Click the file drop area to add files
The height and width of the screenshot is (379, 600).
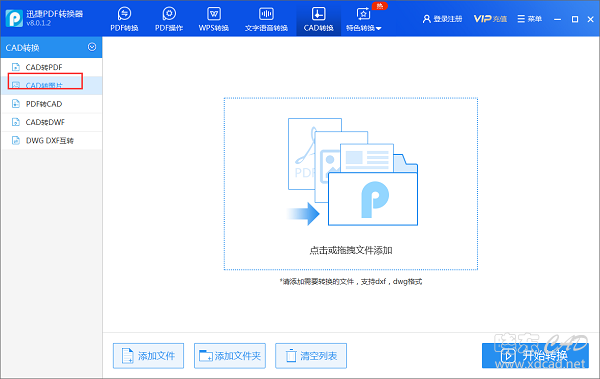pyautogui.click(x=351, y=184)
